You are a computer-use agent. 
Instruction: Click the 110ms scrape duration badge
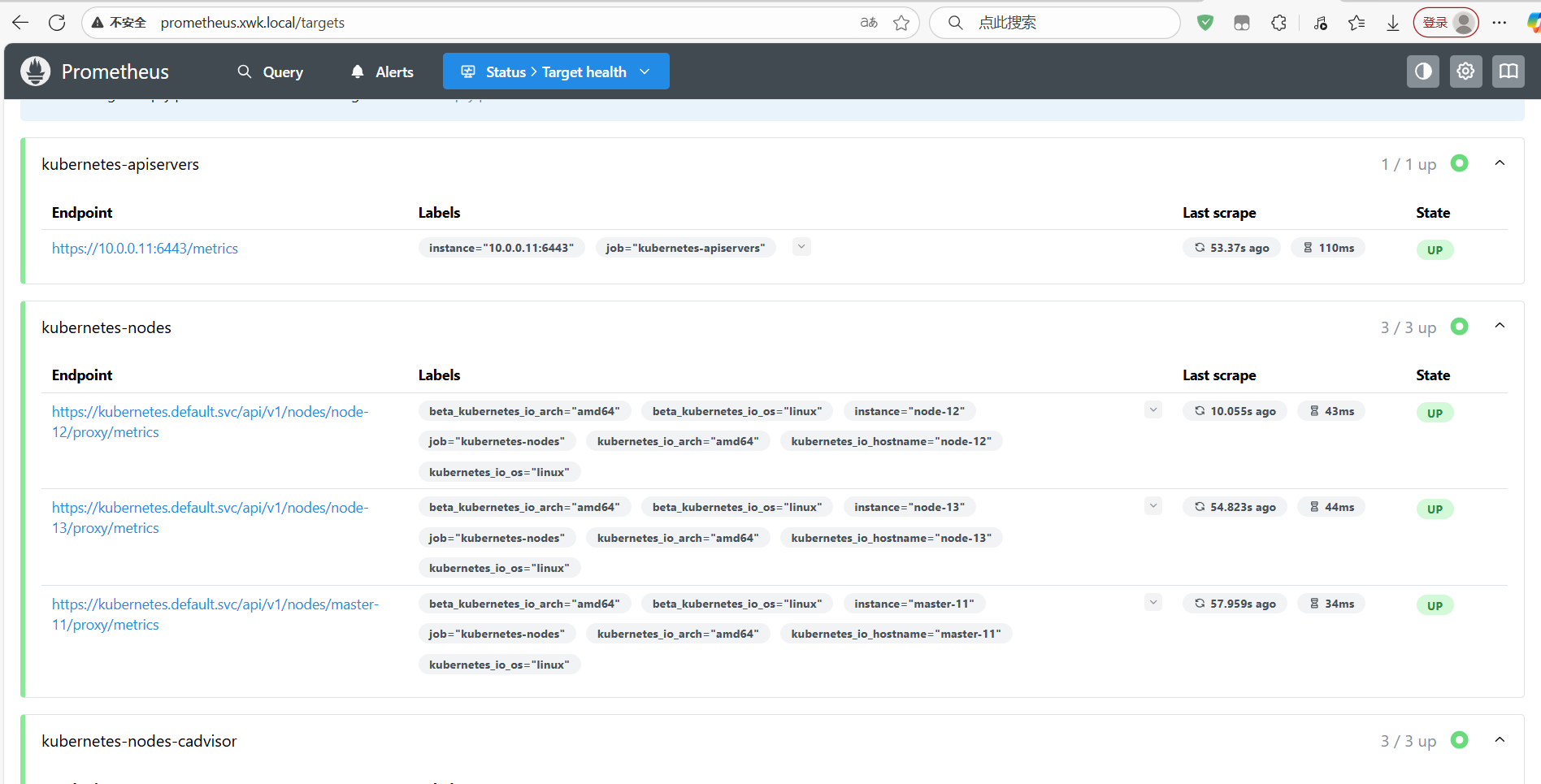pos(1328,248)
